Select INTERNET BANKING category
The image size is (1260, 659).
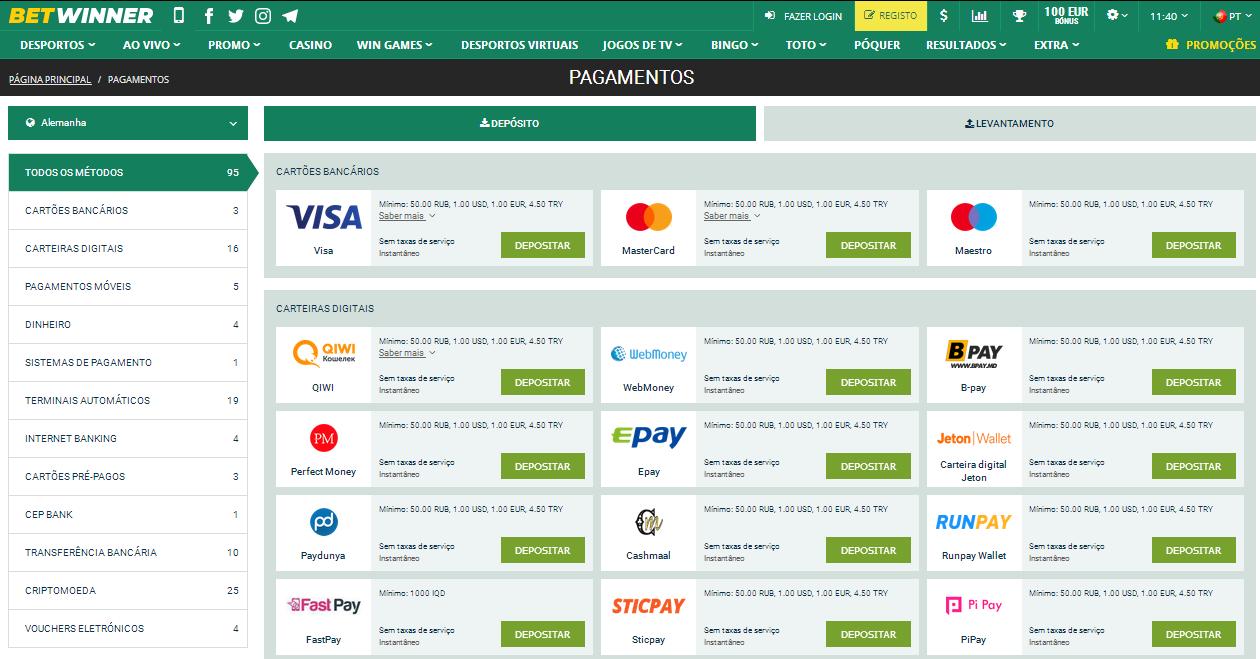[x=128, y=438]
